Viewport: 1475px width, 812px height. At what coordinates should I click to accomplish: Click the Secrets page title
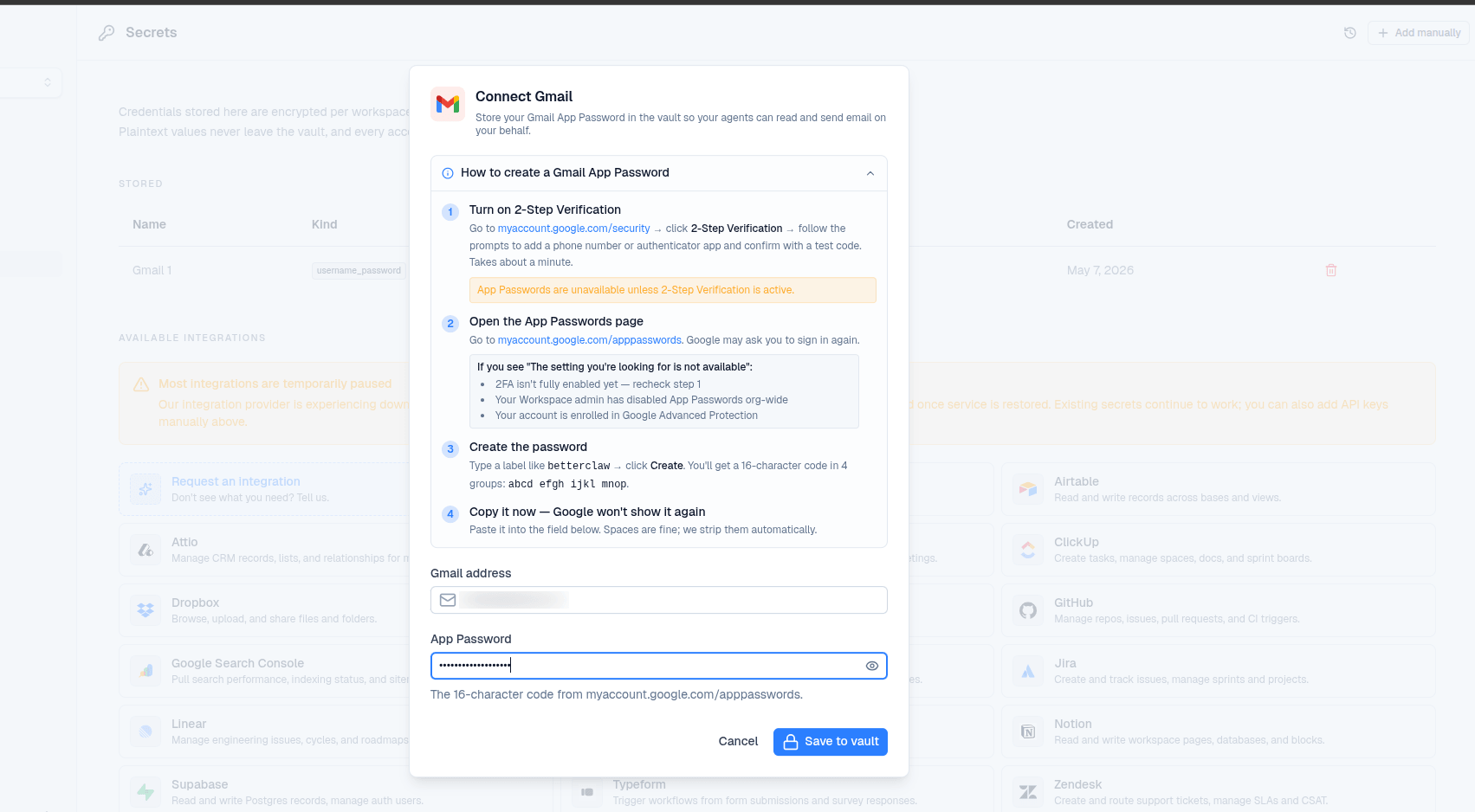[151, 33]
